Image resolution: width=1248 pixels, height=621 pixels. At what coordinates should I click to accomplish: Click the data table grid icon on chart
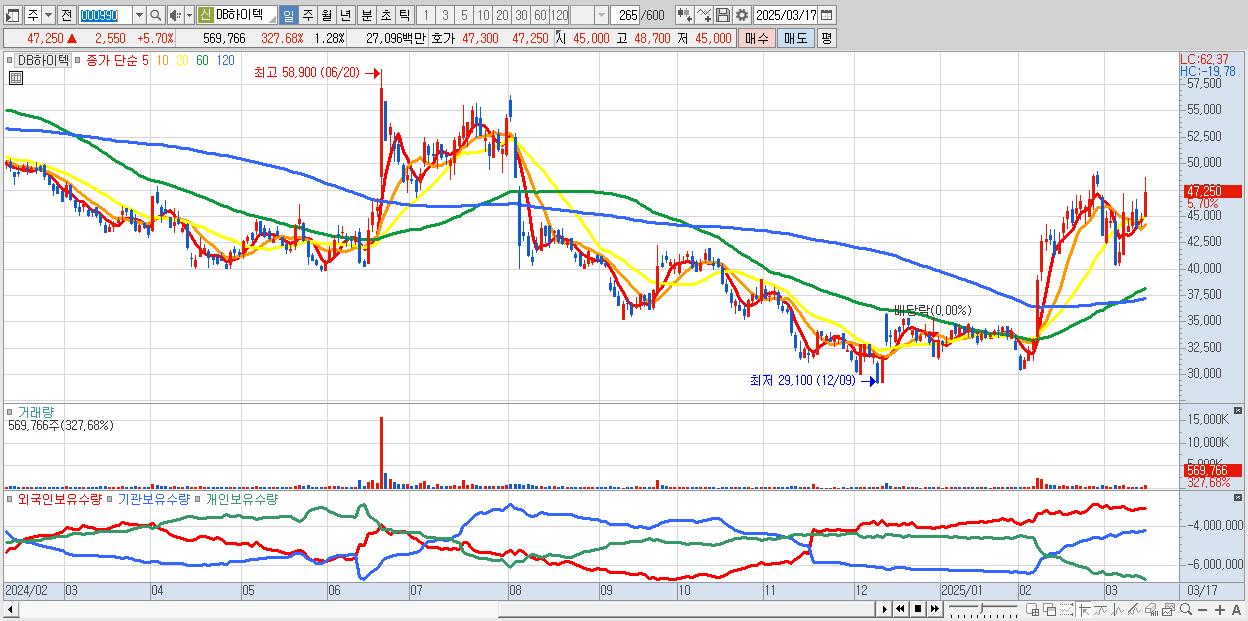[16, 78]
